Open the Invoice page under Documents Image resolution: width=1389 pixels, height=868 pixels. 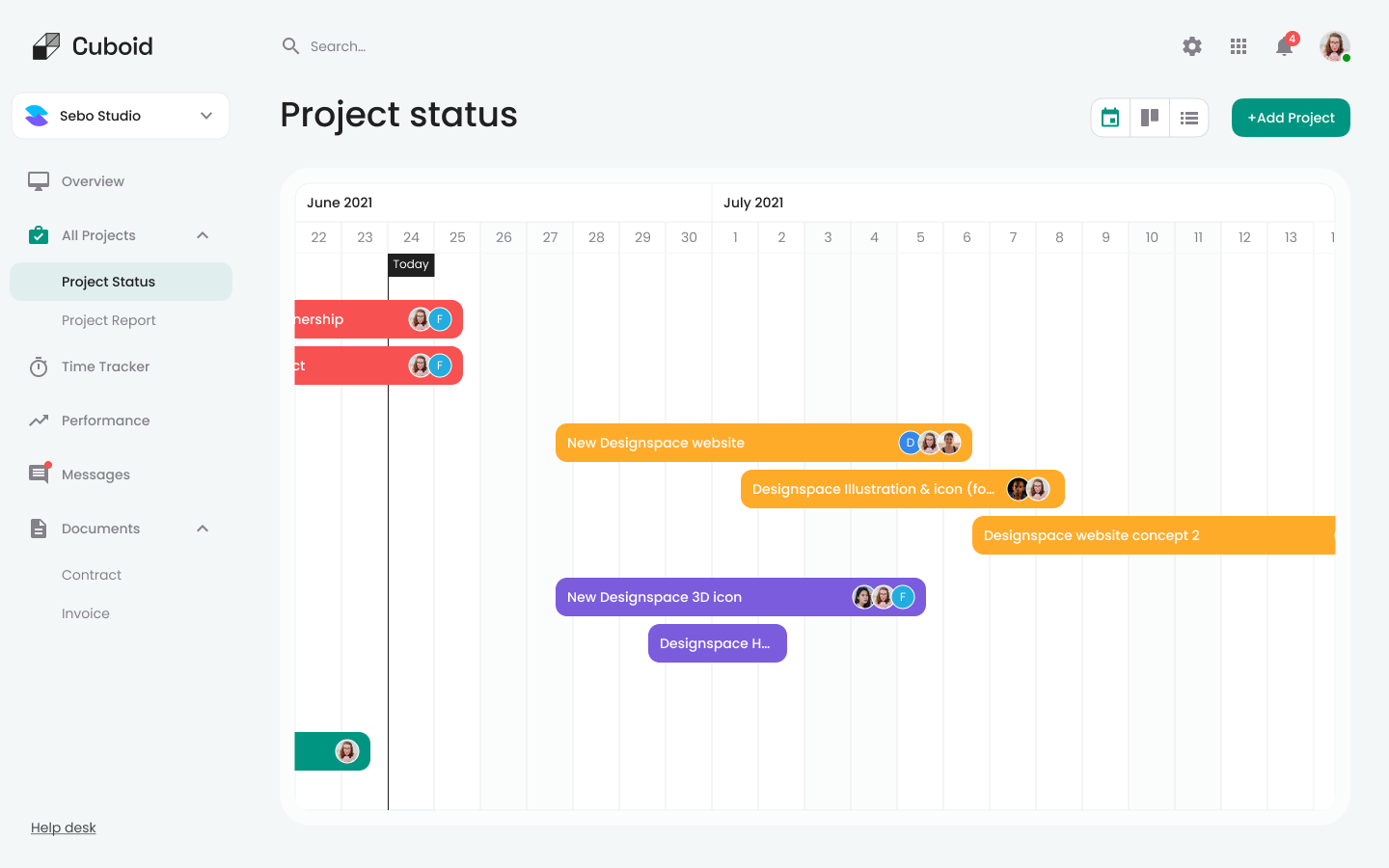click(x=85, y=612)
